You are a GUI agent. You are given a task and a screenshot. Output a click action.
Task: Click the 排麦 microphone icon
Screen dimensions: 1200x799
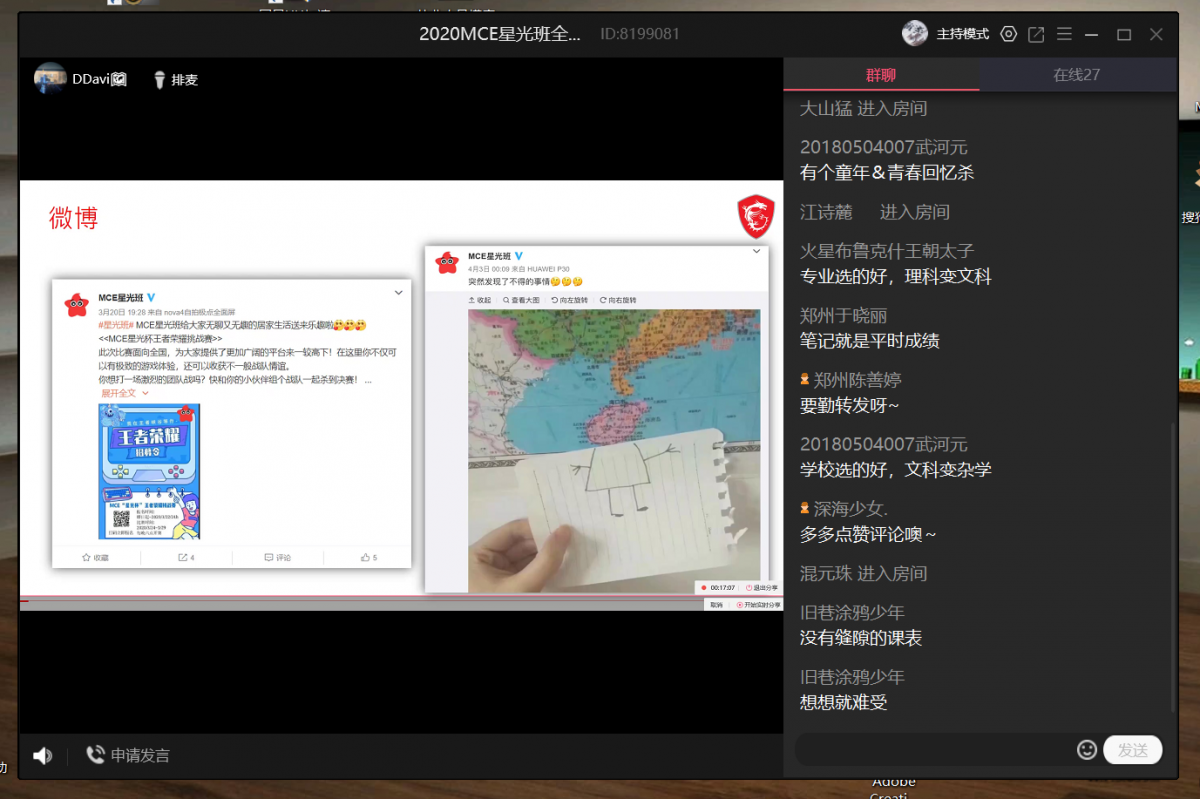158,80
